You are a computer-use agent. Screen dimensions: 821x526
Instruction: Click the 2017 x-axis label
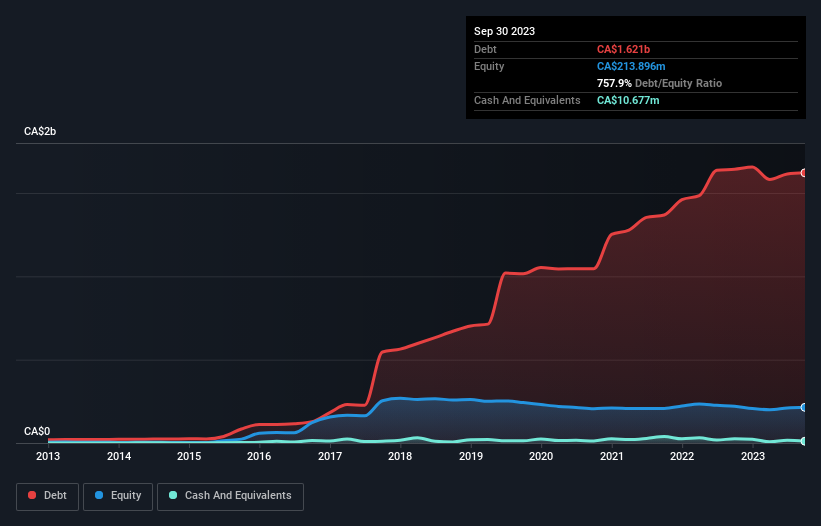pyautogui.click(x=330, y=456)
